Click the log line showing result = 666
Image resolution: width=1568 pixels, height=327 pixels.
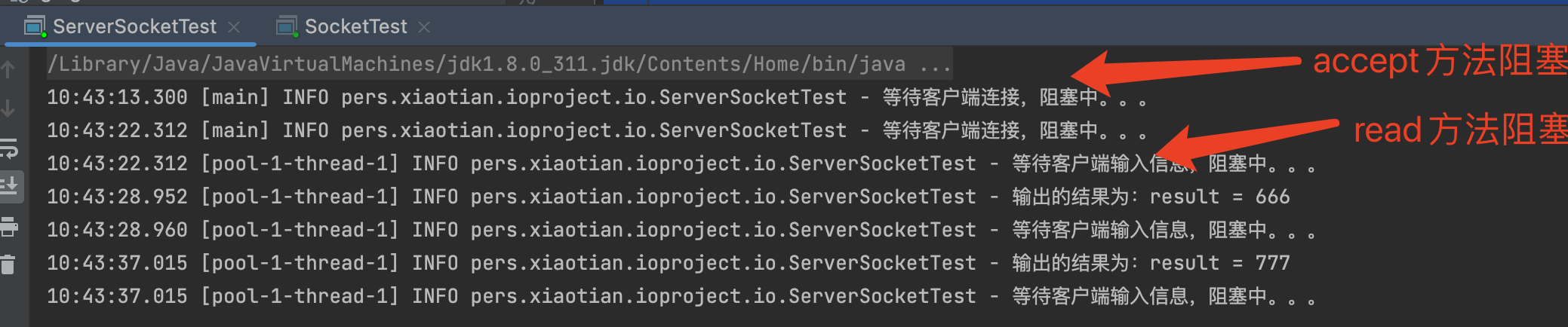pyautogui.click(x=668, y=197)
